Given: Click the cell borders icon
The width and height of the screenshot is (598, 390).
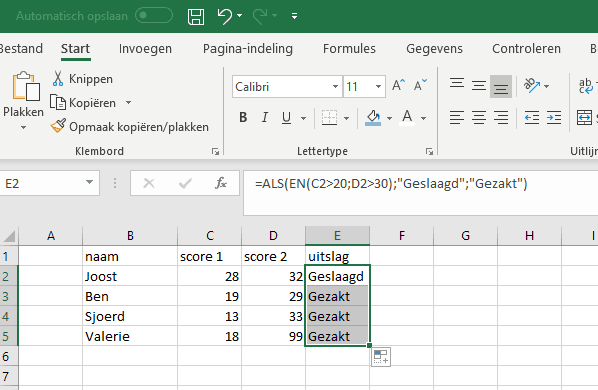Looking at the screenshot, I should 330,118.
